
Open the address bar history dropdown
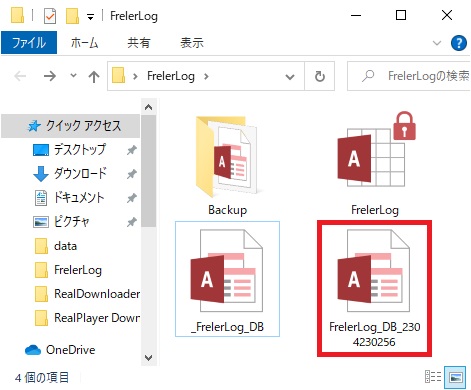pyautogui.click(x=290, y=77)
